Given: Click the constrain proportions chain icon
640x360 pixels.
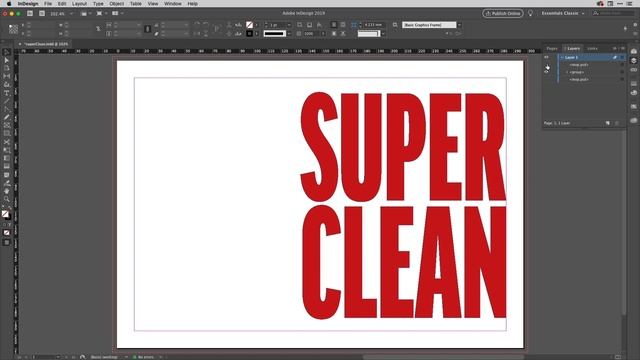Looking at the screenshot, I should pyautogui.click(x=98, y=29).
